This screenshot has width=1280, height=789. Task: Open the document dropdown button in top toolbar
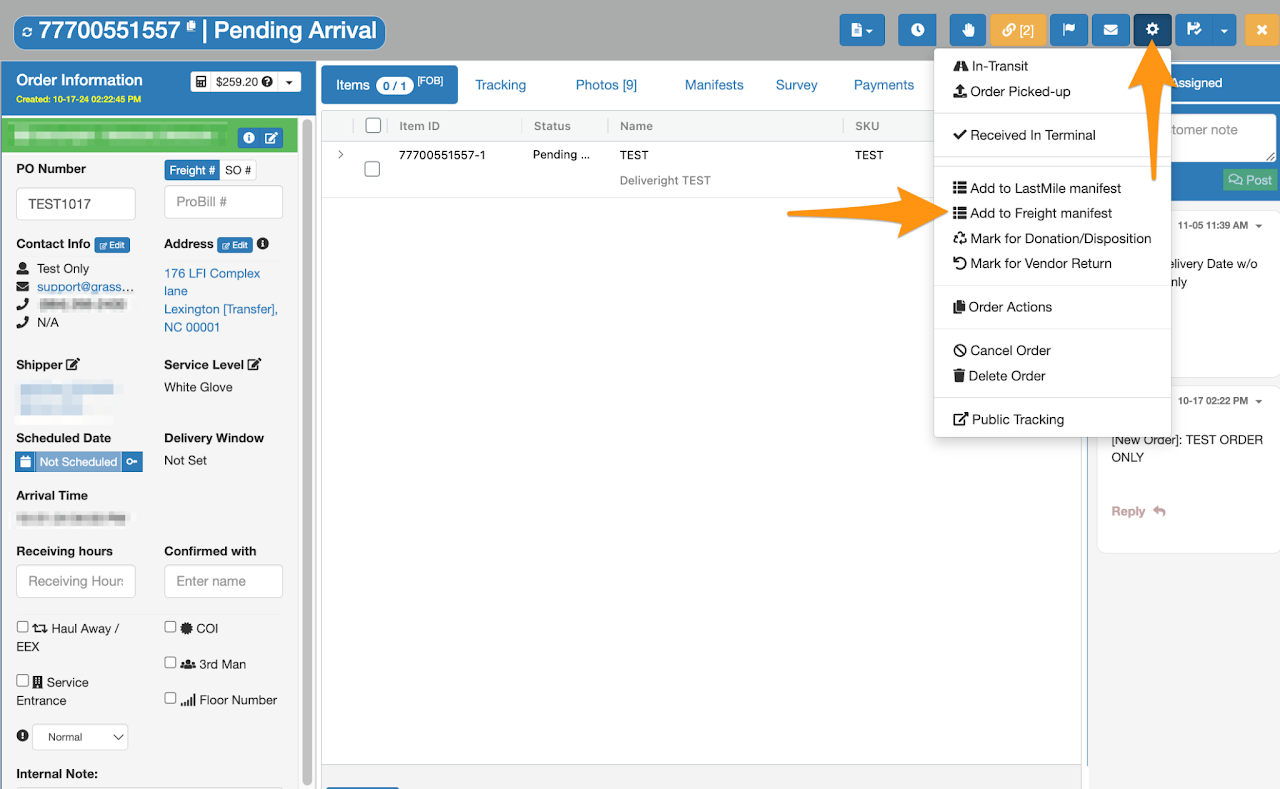click(x=862, y=30)
